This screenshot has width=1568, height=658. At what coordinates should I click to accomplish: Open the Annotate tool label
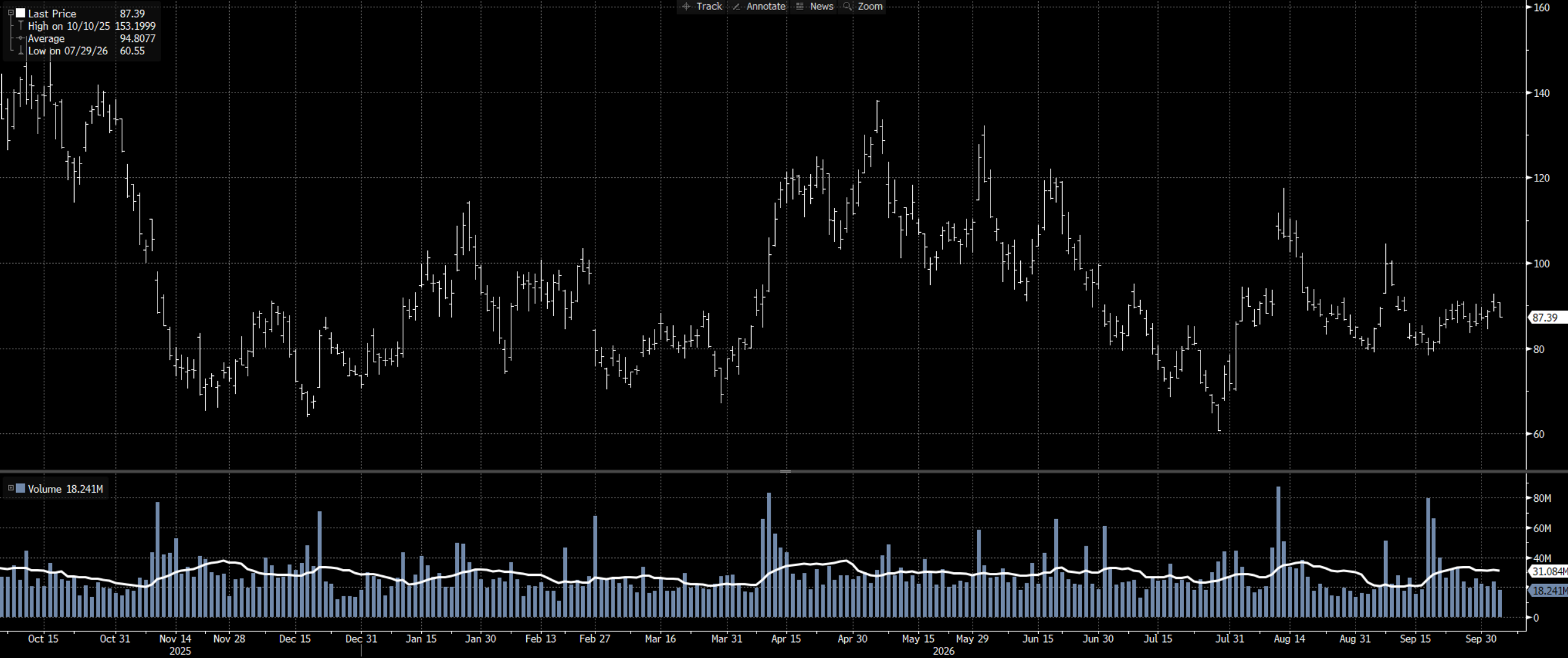point(766,6)
